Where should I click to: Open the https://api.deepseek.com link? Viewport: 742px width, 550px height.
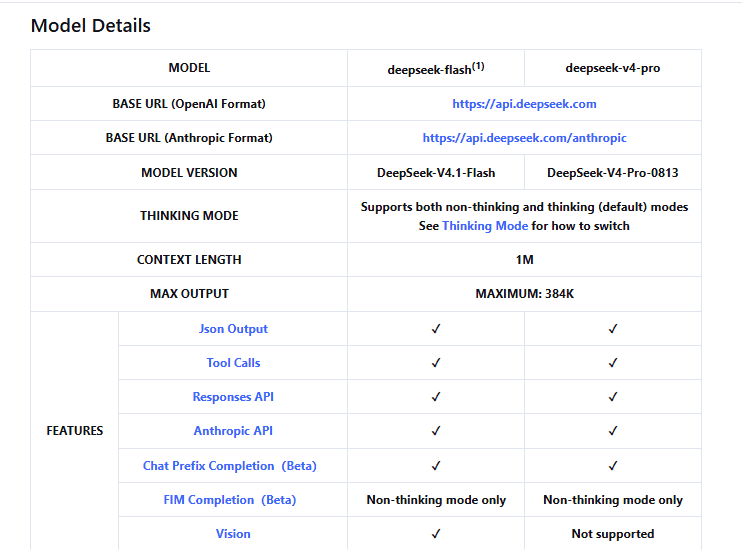[x=524, y=104]
